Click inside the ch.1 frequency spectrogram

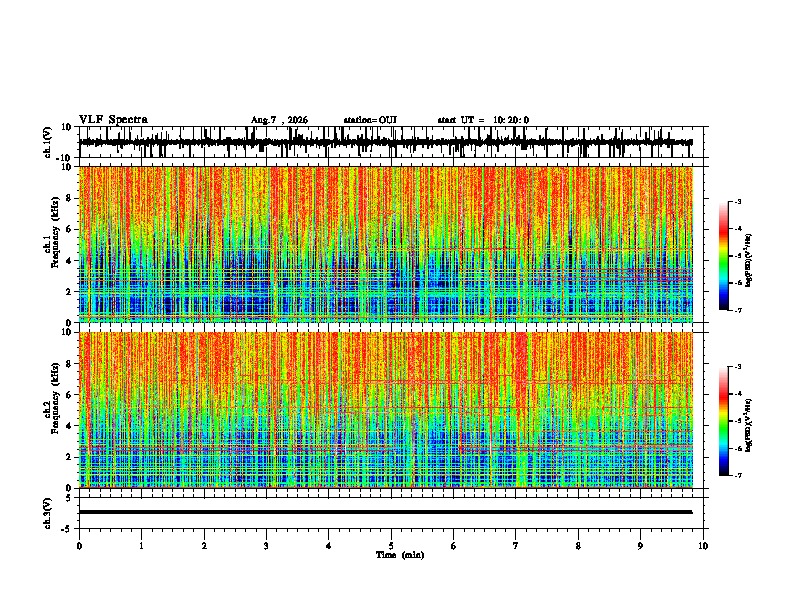coord(386,244)
